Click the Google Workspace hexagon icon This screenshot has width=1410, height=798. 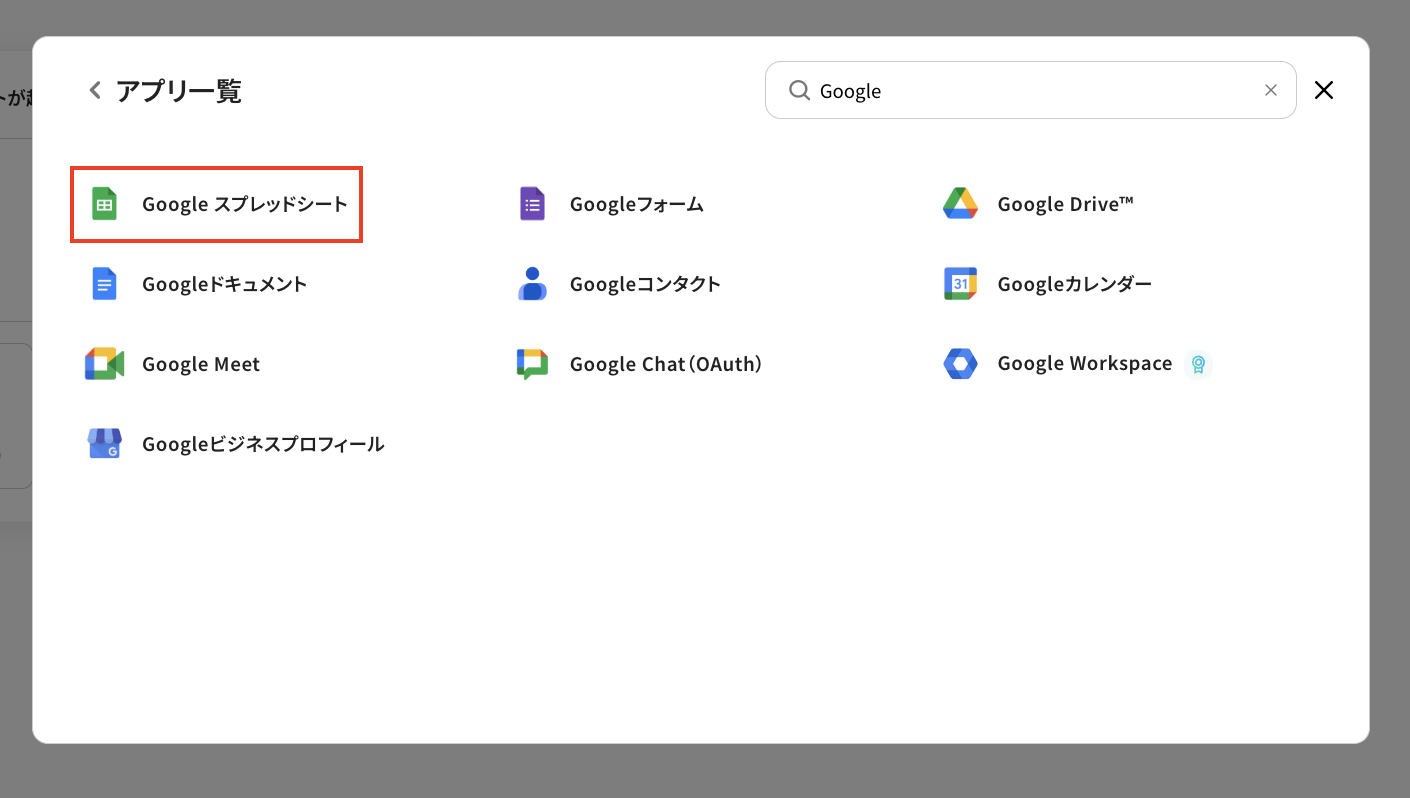click(x=960, y=364)
